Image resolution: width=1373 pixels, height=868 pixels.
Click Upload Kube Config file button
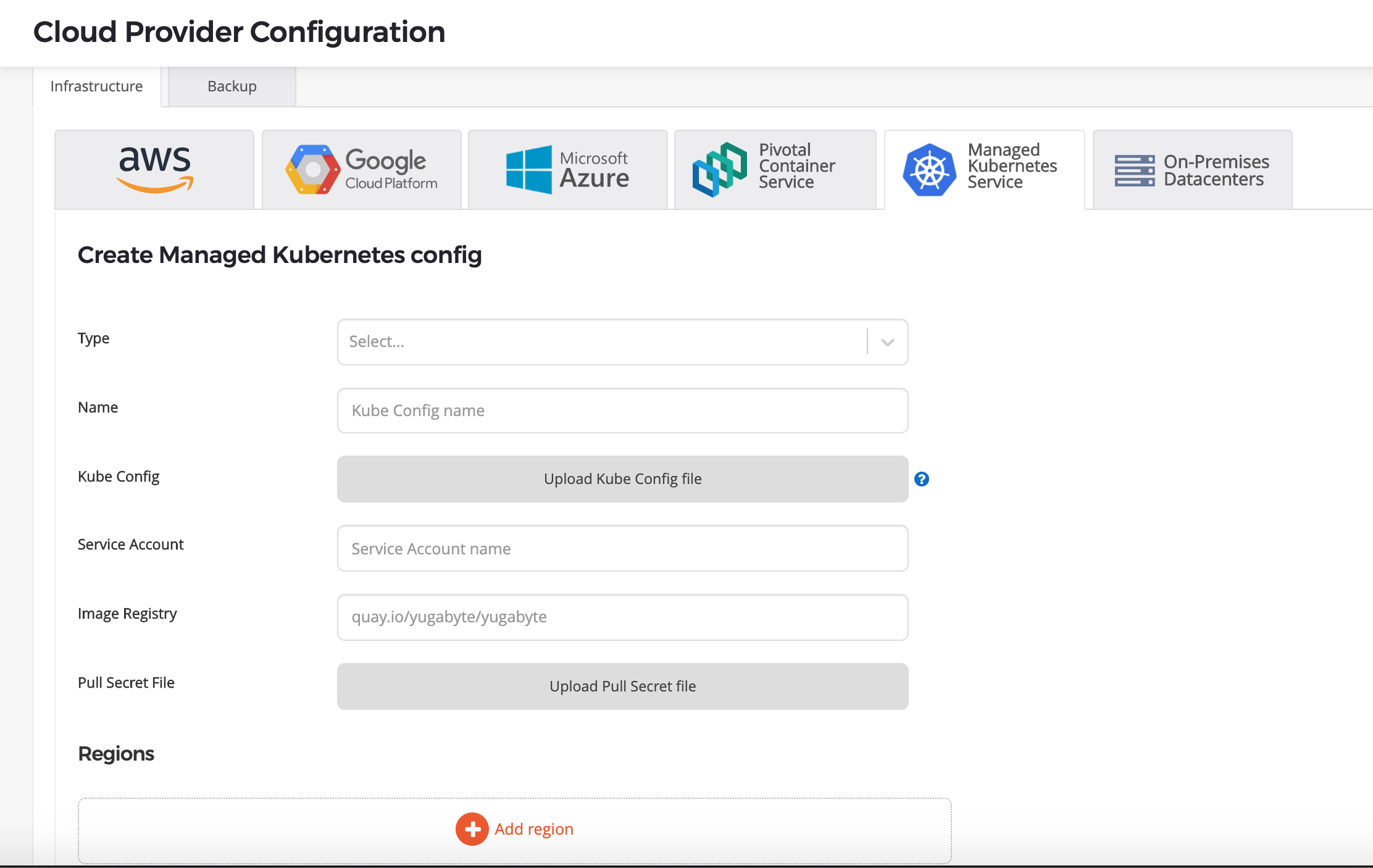(x=622, y=479)
